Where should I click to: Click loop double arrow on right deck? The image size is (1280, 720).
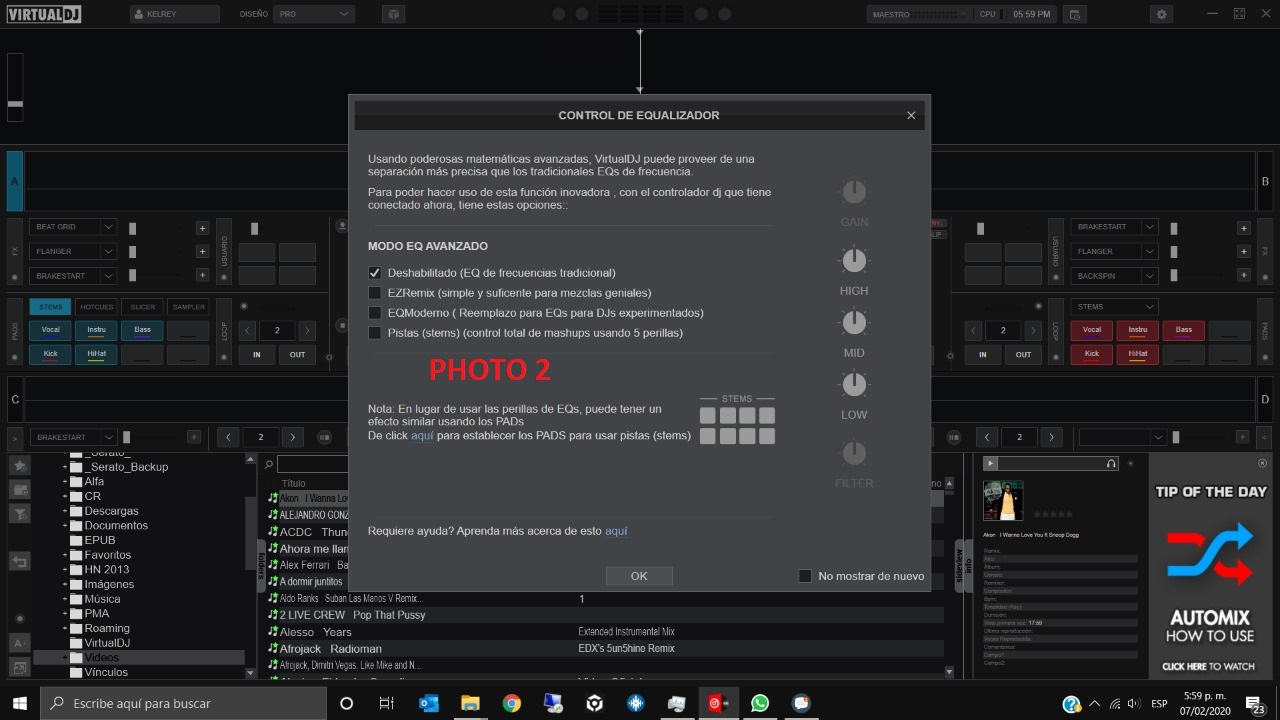tap(1033, 330)
